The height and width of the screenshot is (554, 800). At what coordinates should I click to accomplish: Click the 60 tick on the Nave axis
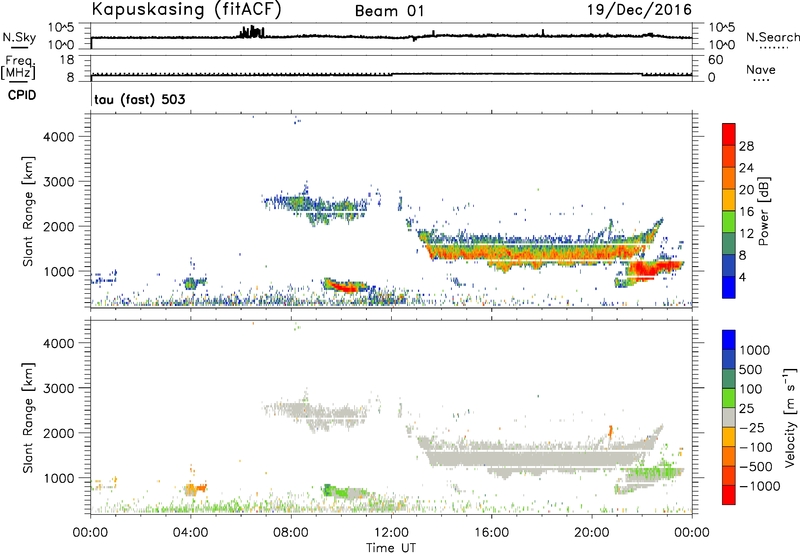pyautogui.click(x=715, y=60)
